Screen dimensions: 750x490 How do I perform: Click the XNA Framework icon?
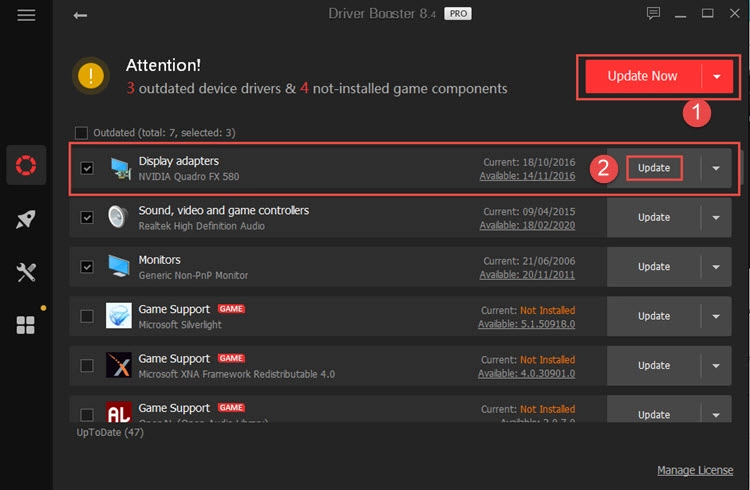click(x=119, y=365)
